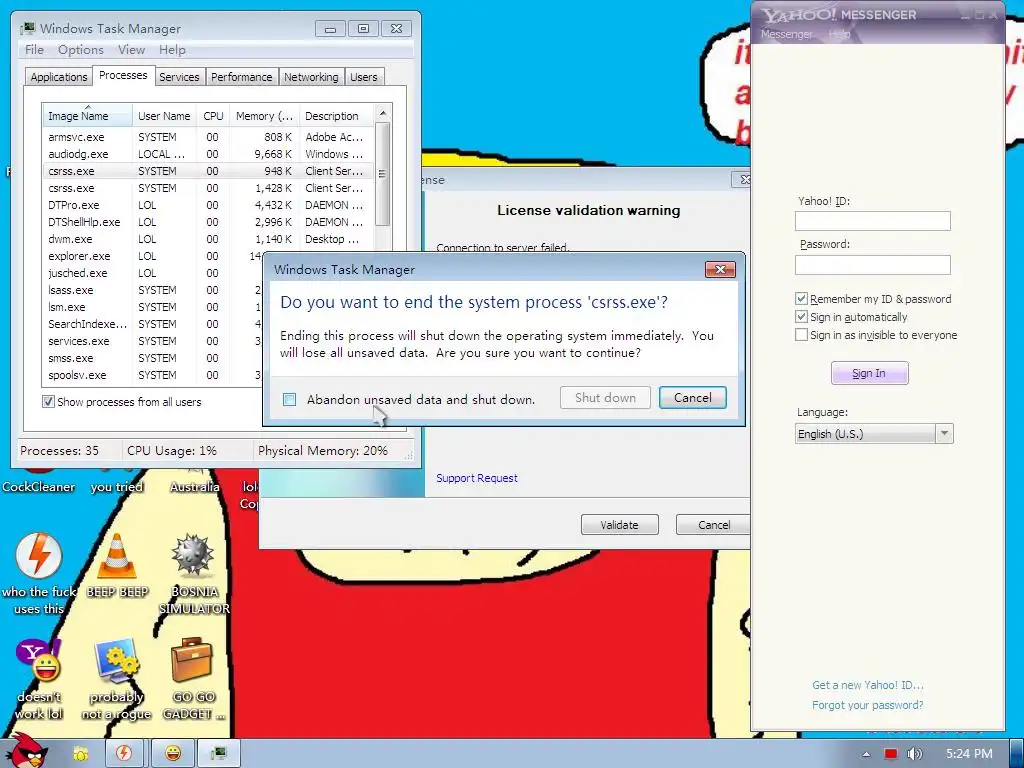This screenshot has width=1024, height=768.
Task: Click the orange lightning bolt taskbar button
Action: (x=123, y=753)
